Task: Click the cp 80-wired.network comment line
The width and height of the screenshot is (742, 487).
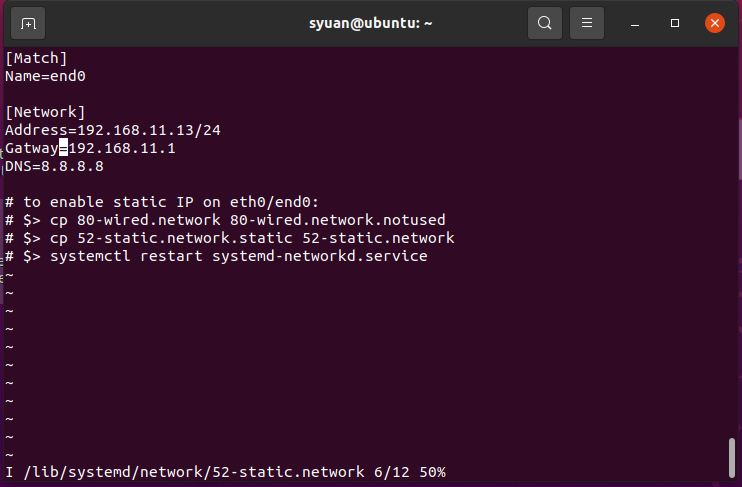Action: coord(225,220)
